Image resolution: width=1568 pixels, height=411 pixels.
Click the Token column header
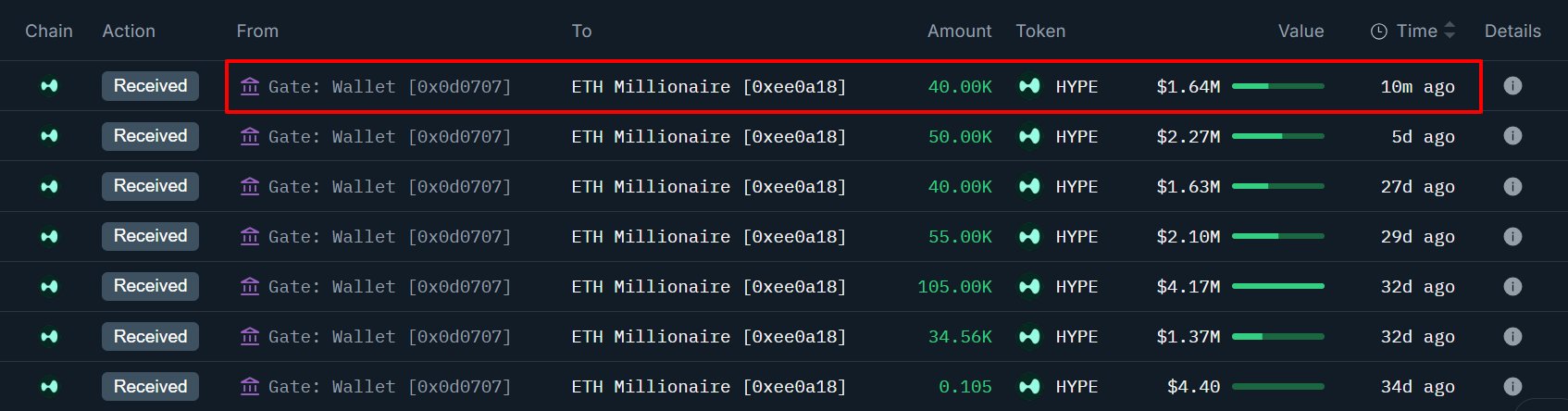[1040, 31]
